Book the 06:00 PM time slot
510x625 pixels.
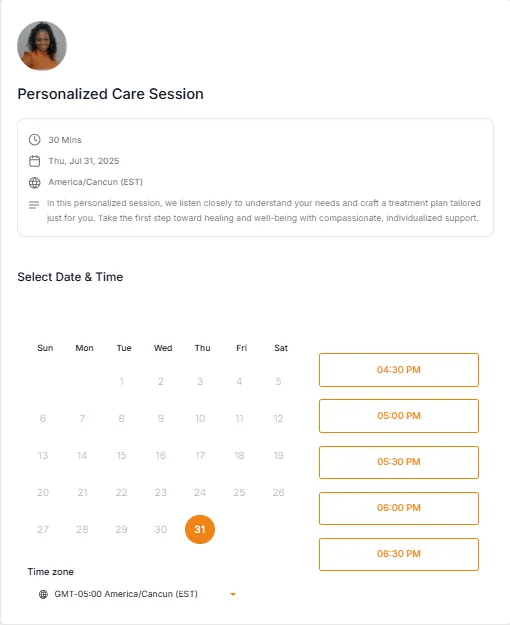tap(399, 508)
